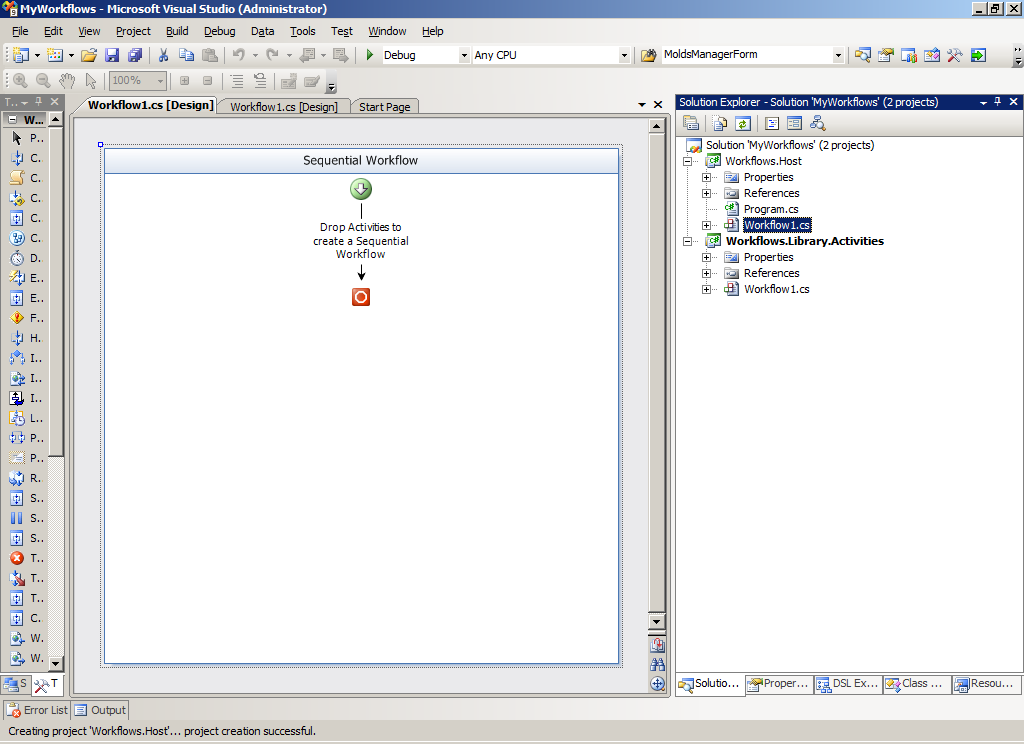The height and width of the screenshot is (744, 1024).
Task: Click the Refresh icon in Solution Explorer
Action: [x=742, y=123]
